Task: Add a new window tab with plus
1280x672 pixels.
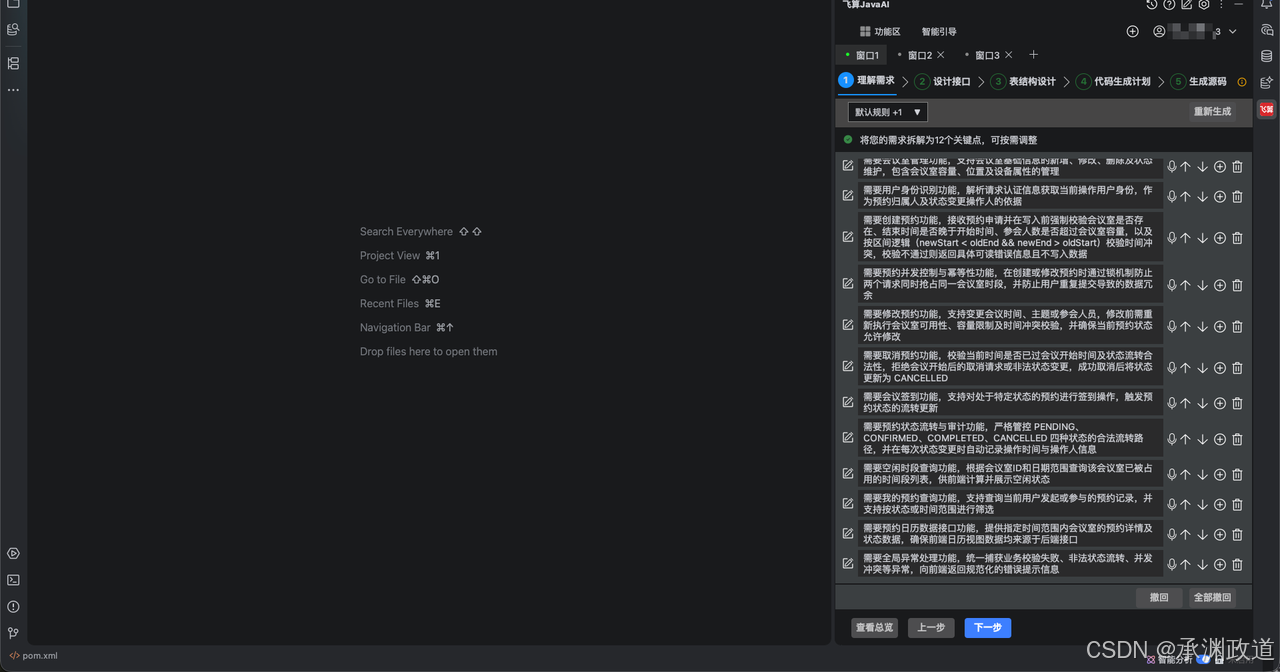Action: click(x=1033, y=55)
